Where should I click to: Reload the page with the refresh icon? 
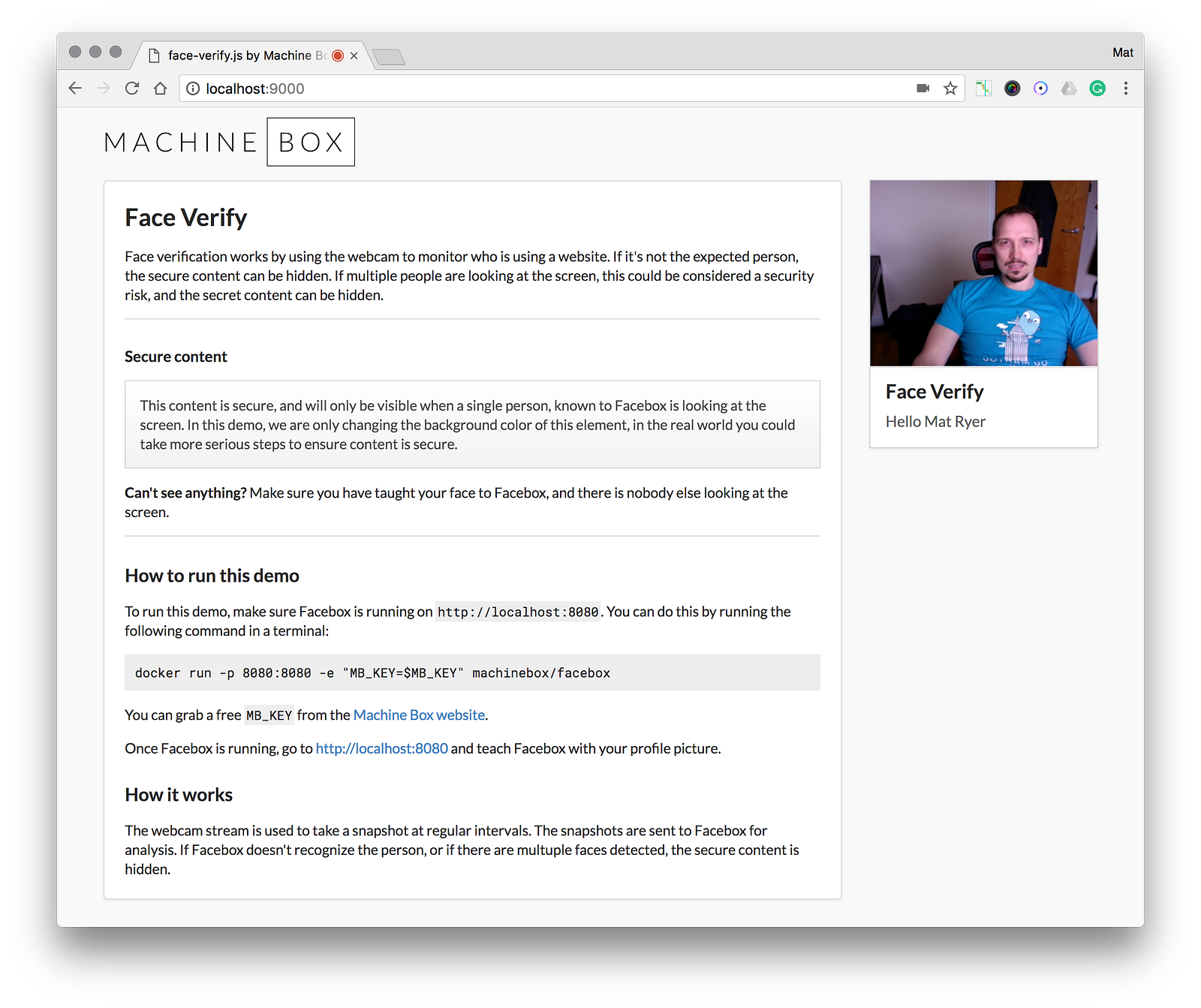[132, 89]
